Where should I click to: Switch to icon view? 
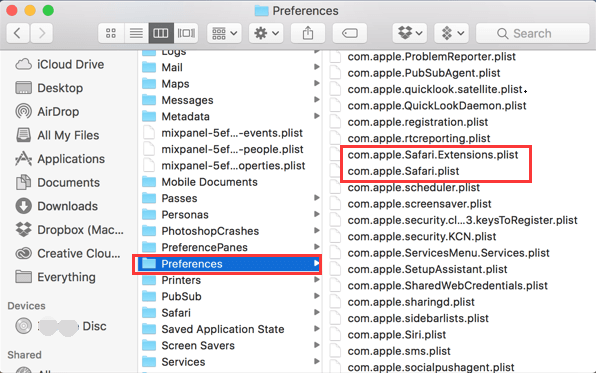coord(111,33)
